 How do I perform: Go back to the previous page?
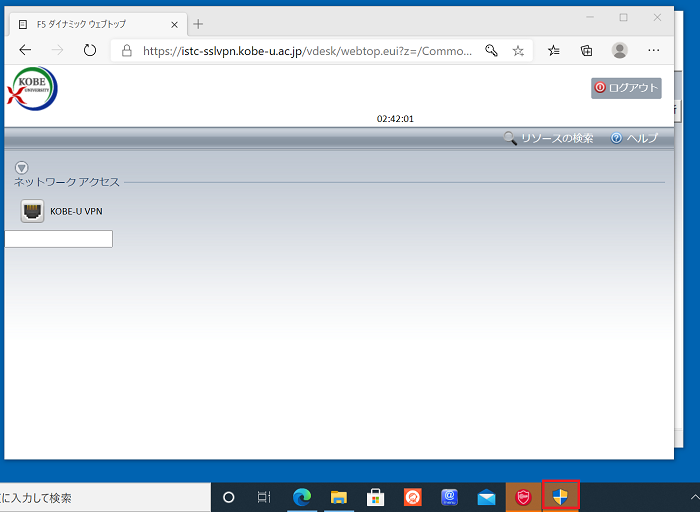point(25,50)
